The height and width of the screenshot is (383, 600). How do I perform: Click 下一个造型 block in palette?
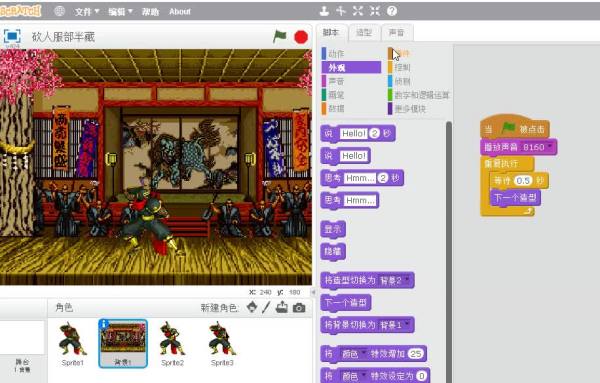[x=346, y=303]
